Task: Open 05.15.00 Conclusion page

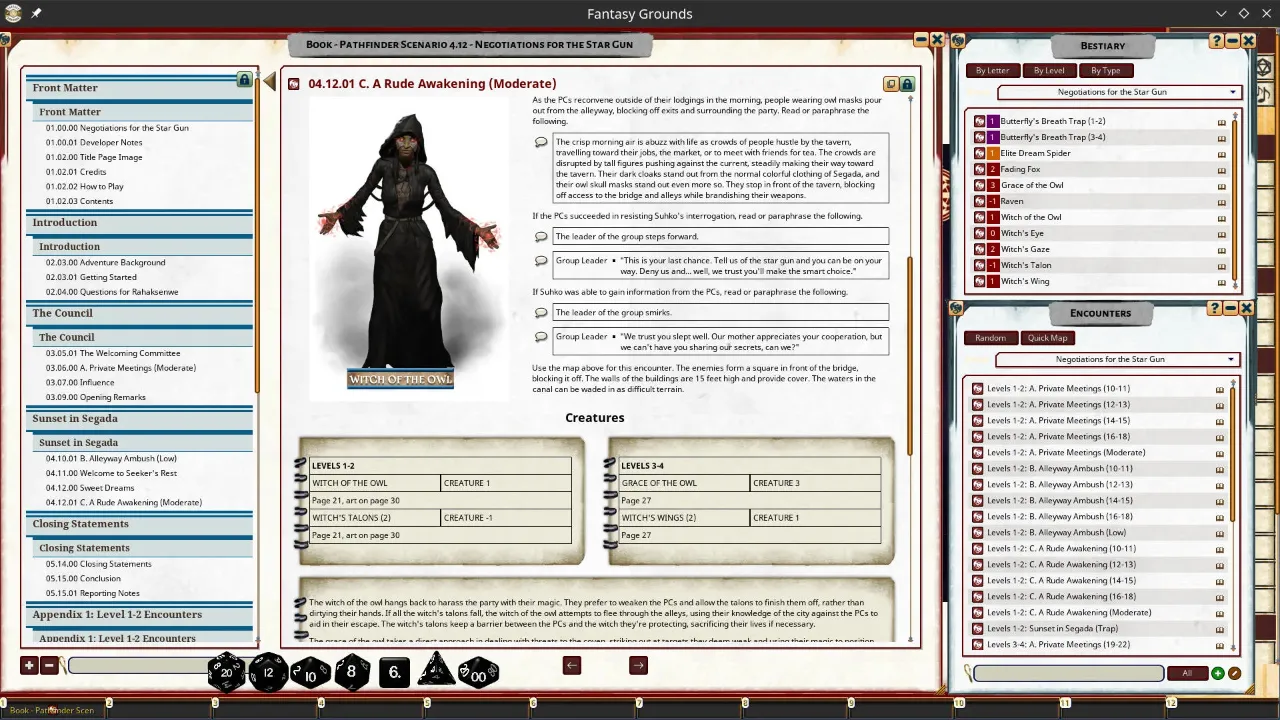Action: [x=83, y=578]
